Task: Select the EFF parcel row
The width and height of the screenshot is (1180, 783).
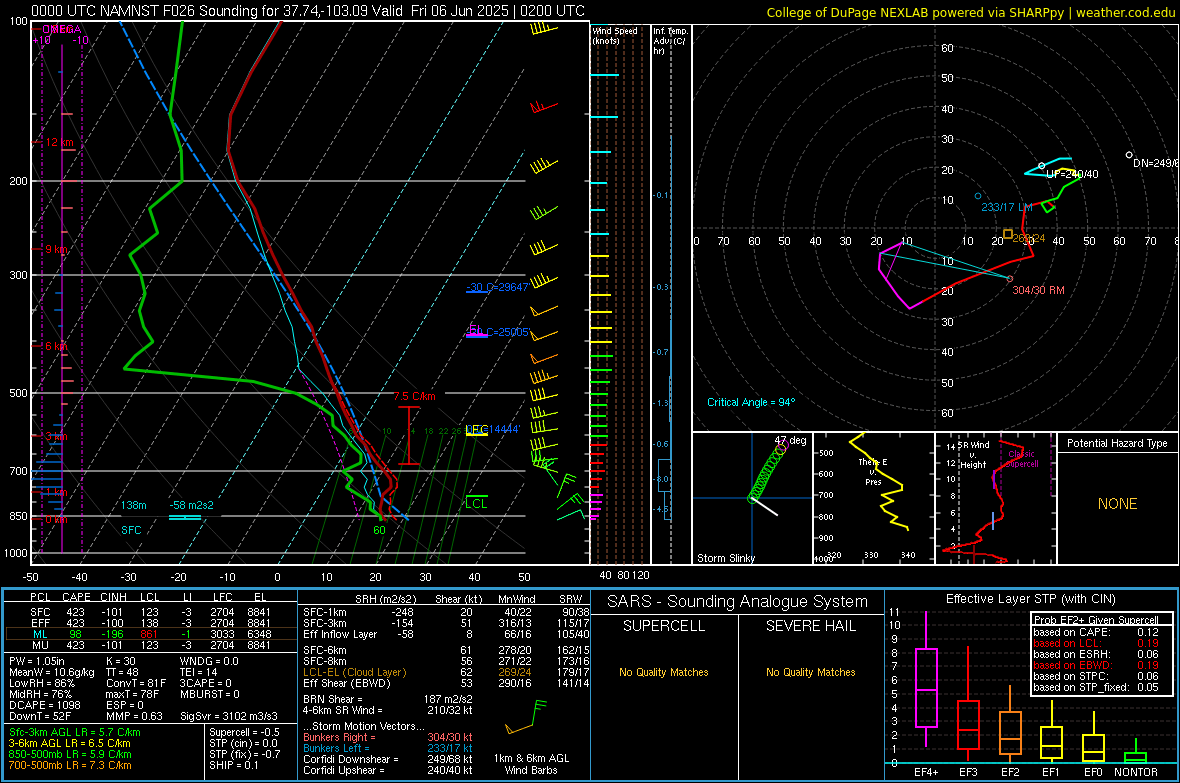Action: [151, 623]
